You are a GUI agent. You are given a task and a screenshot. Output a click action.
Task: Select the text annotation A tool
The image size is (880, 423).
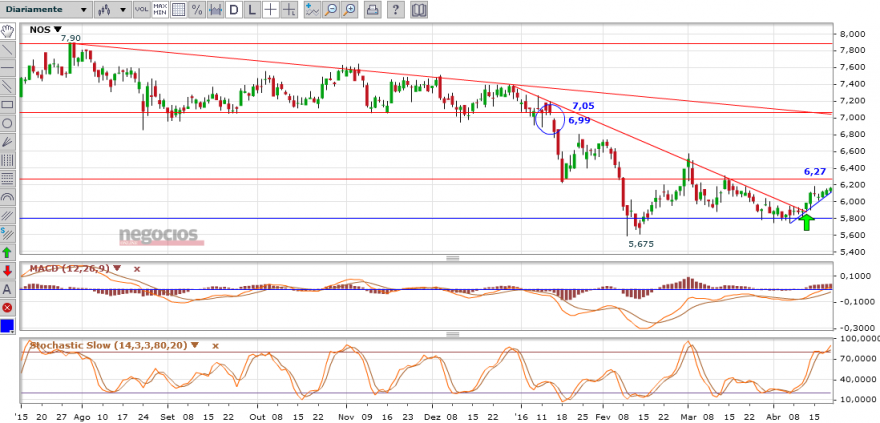pyautogui.click(x=7, y=289)
